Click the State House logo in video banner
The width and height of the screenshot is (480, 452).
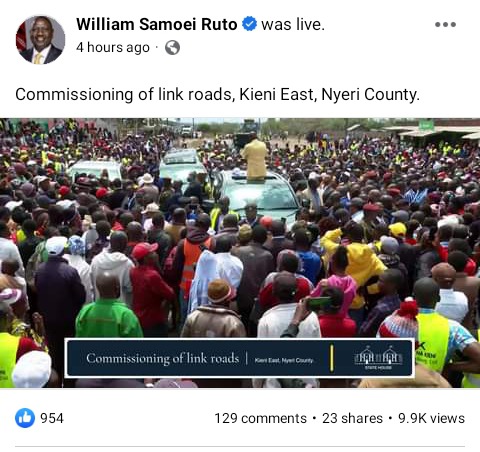pos(378,358)
